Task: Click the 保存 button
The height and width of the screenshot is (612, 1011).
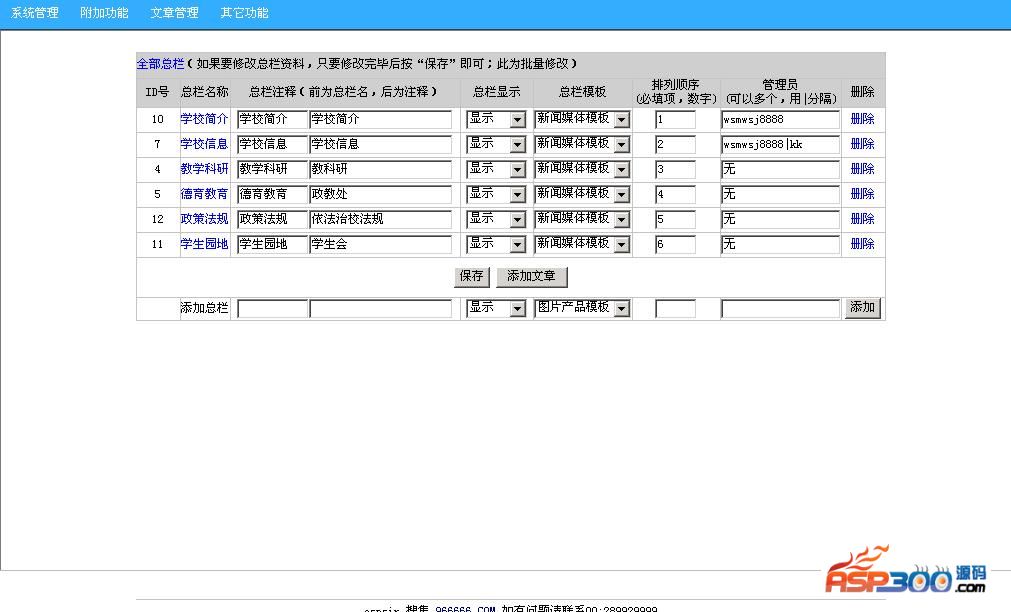Action: tap(471, 277)
